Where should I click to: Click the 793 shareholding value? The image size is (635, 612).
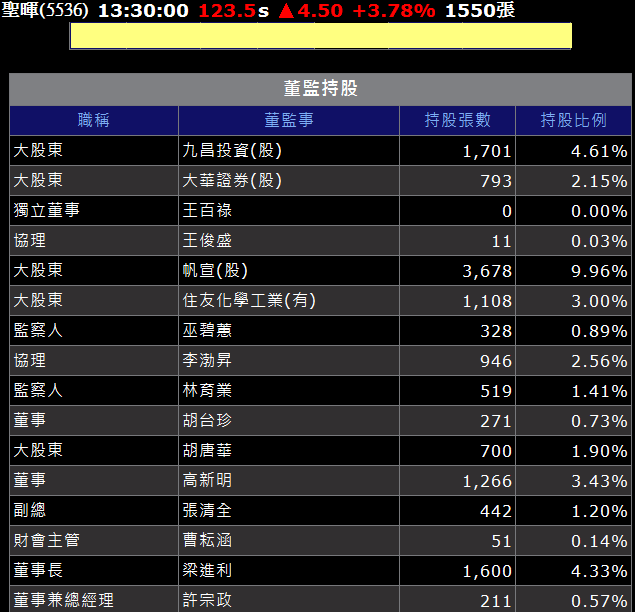click(496, 181)
